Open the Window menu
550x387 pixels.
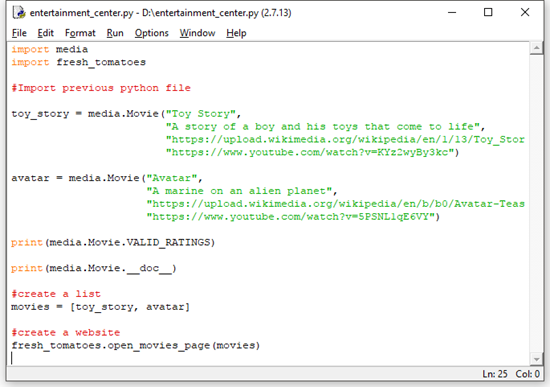click(197, 33)
